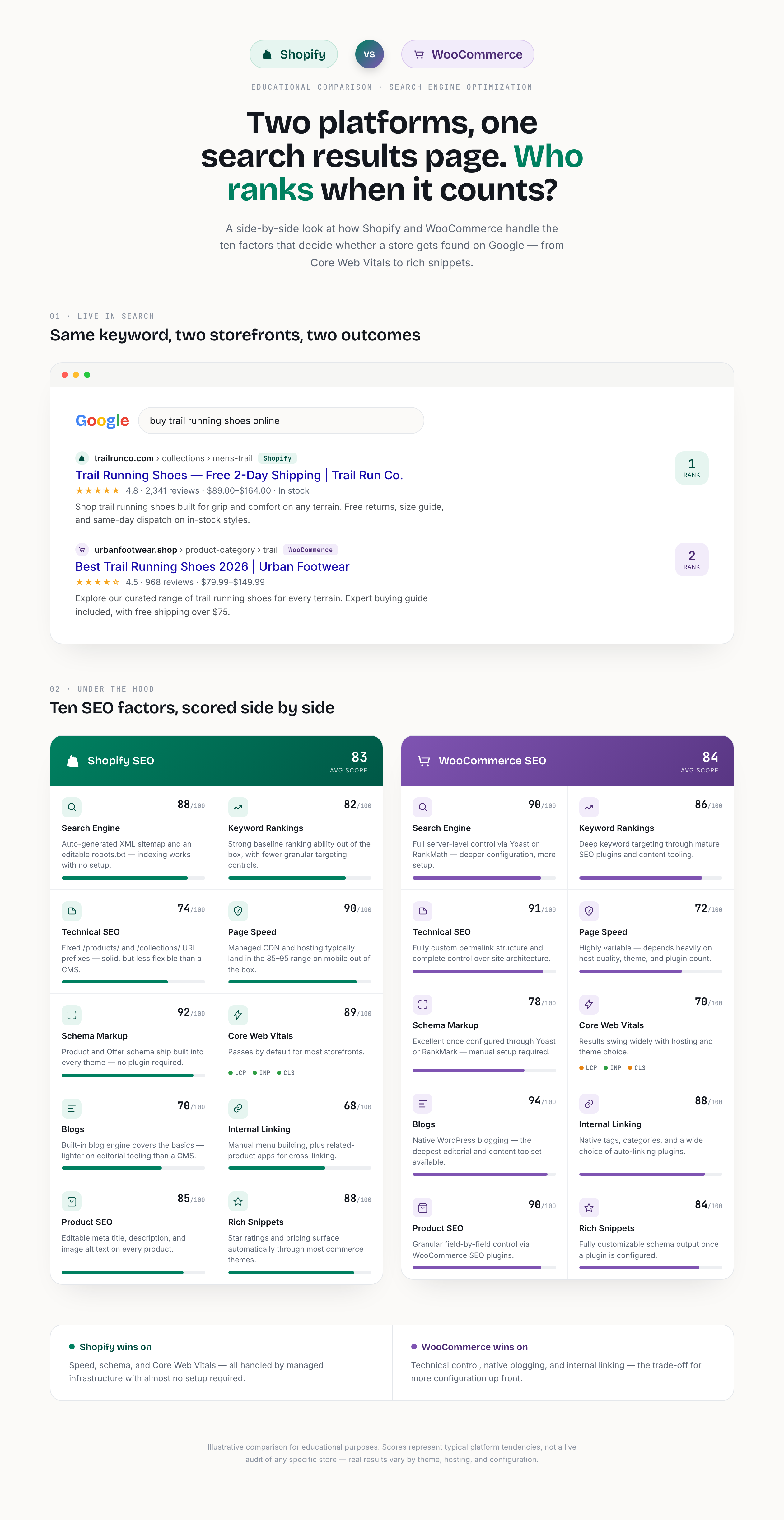The width and height of the screenshot is (784, 1520).
Task: Click the trailrunco.com breadcrumb URL
Action: pos(173,458)
